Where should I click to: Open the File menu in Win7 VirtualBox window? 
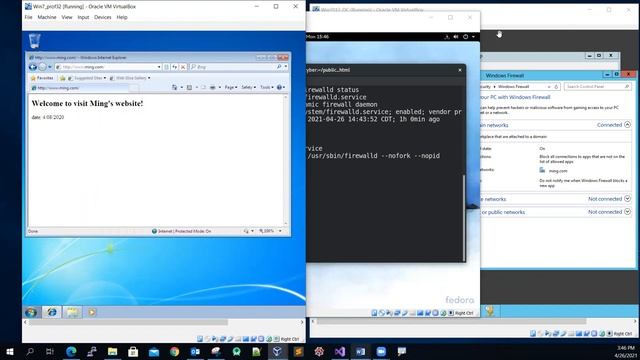[x=28, y=17]
